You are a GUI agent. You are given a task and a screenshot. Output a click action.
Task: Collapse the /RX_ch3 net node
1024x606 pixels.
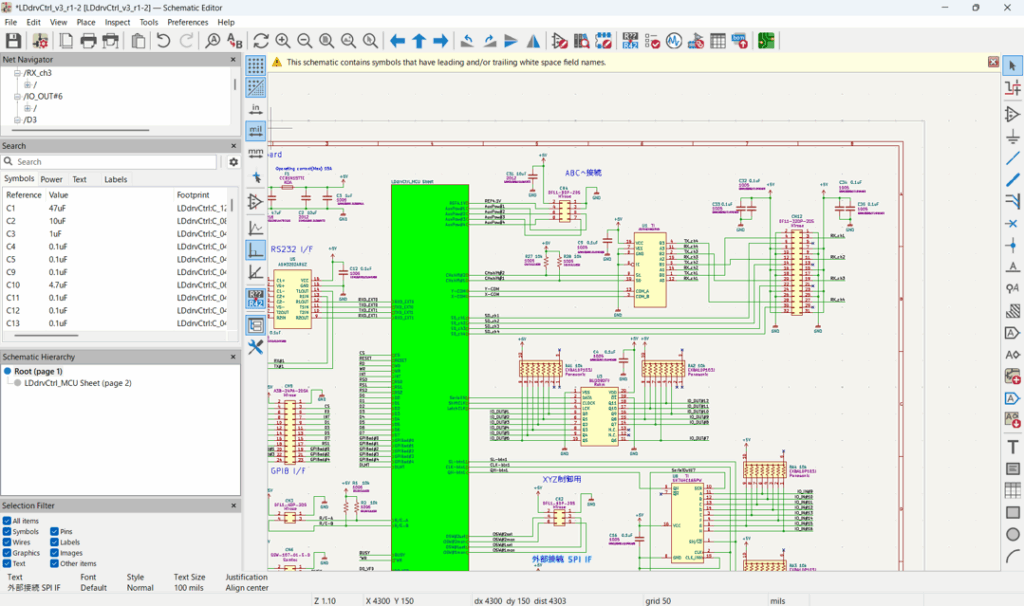(18, 73)
